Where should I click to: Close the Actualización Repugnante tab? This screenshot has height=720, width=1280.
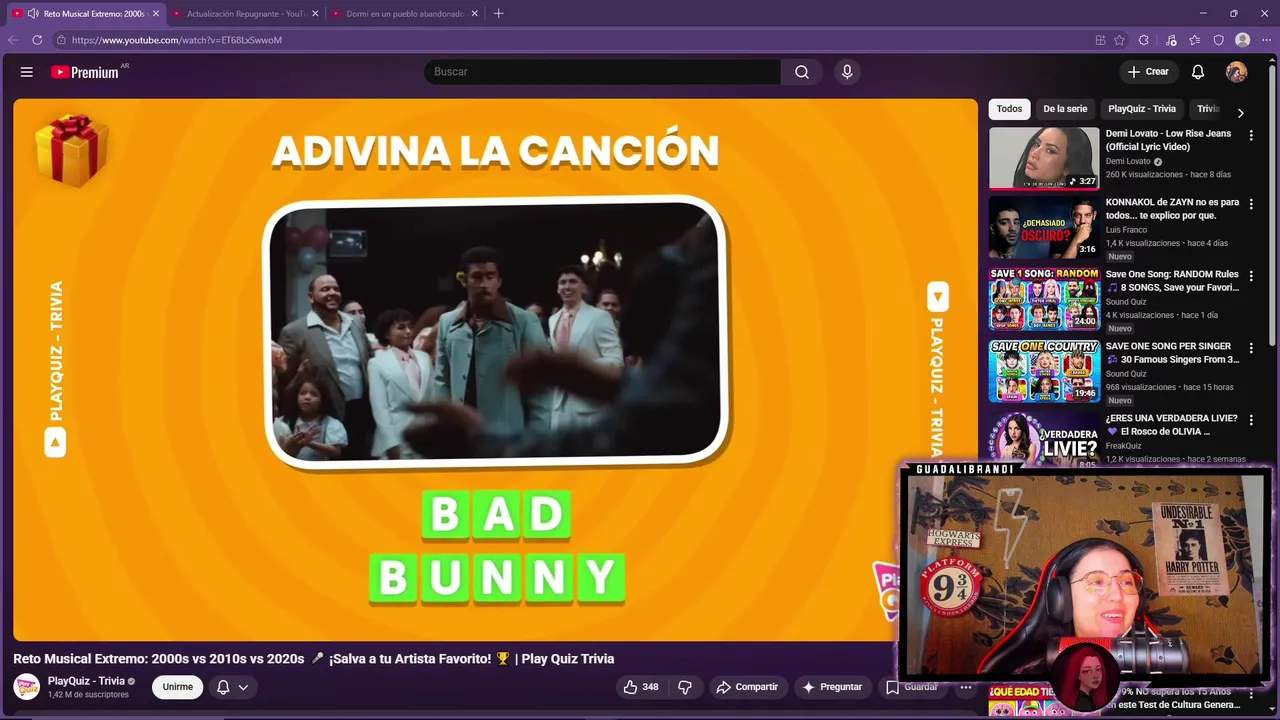tap(315, 14)
